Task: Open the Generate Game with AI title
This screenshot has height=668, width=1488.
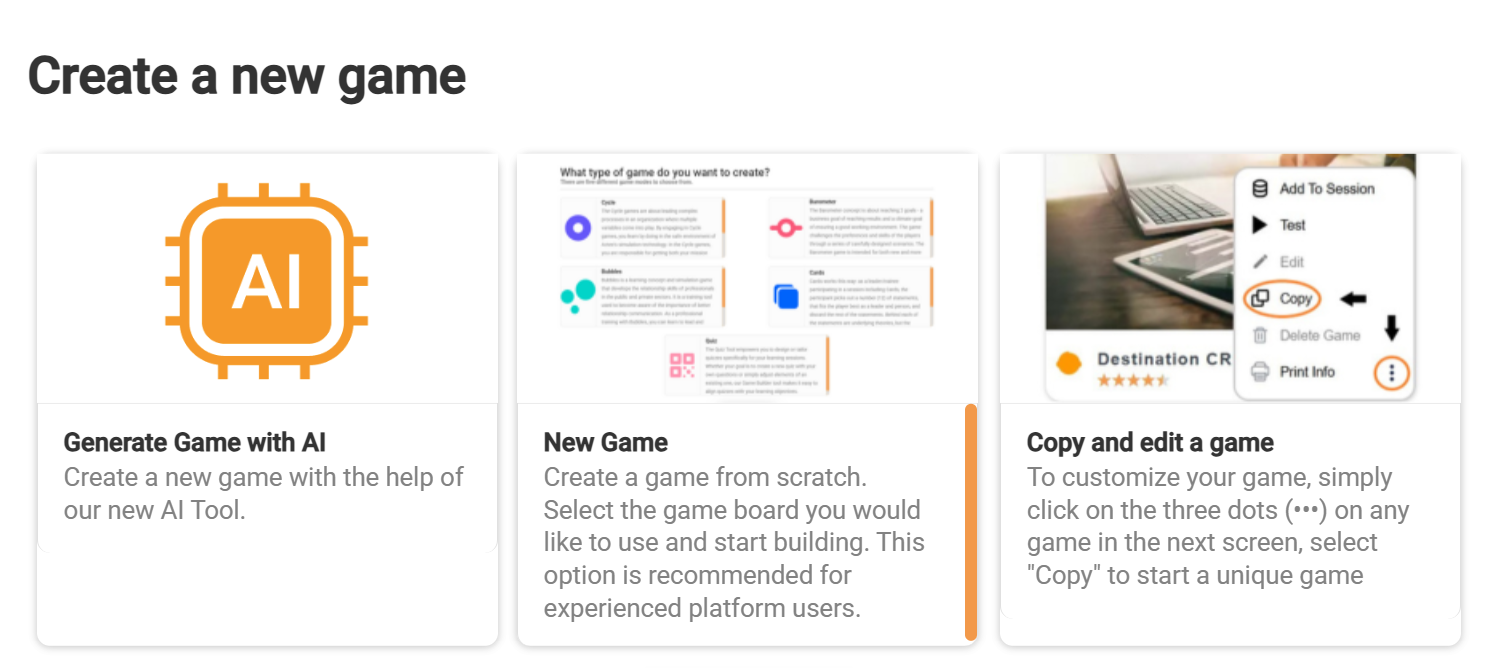Action: tap(195, 442)
